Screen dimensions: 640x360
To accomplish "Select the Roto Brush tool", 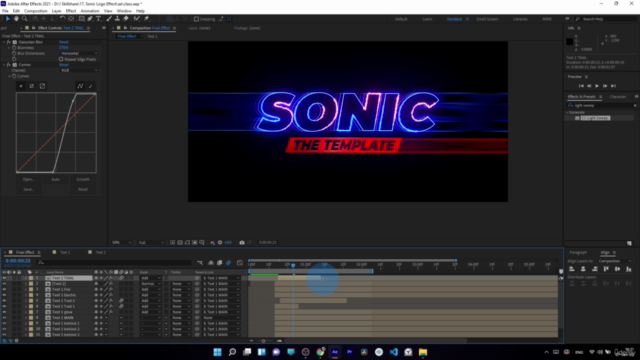I will (x=137, y=19).
